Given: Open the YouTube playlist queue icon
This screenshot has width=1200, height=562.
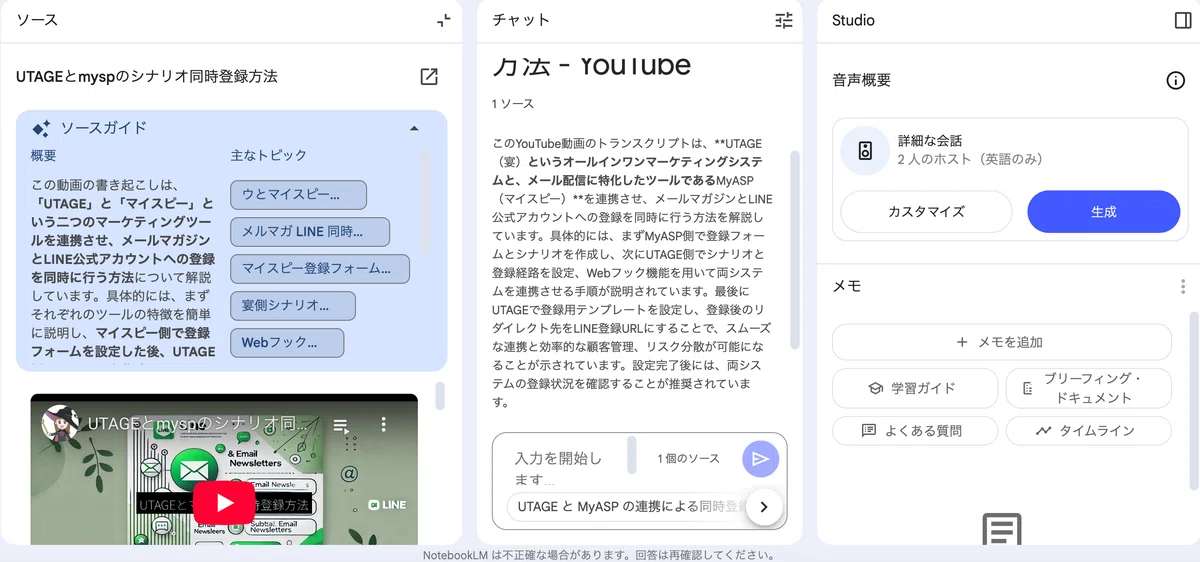Looking at the screenshot, I should click(340, 425).
